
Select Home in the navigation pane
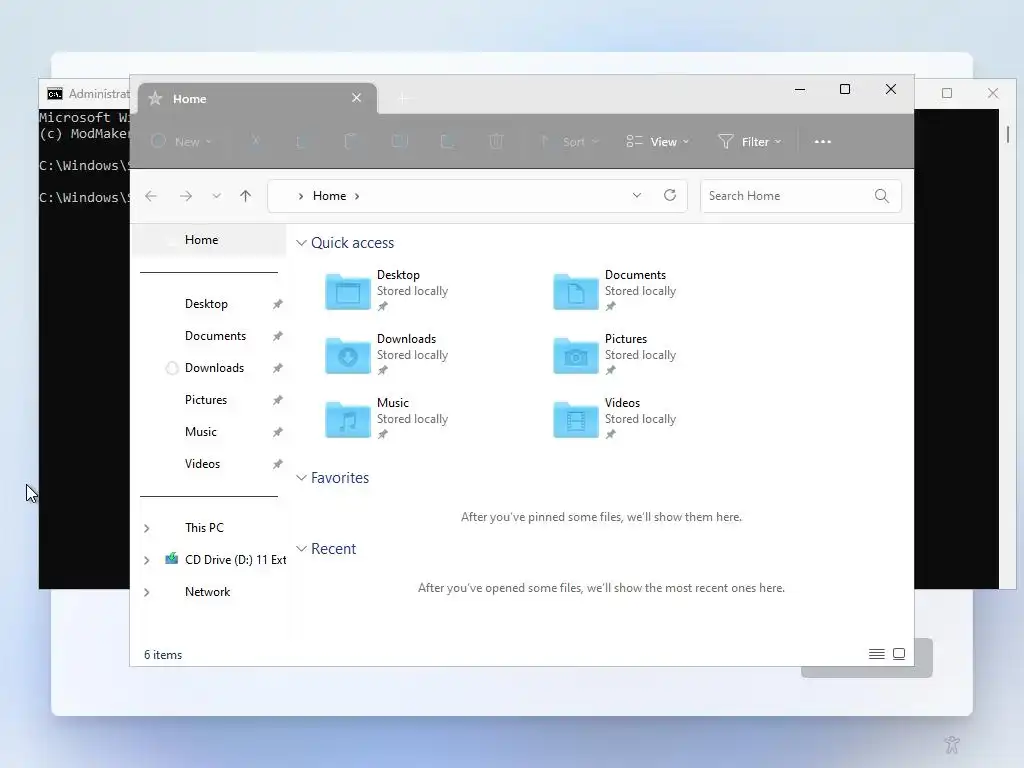209,240
